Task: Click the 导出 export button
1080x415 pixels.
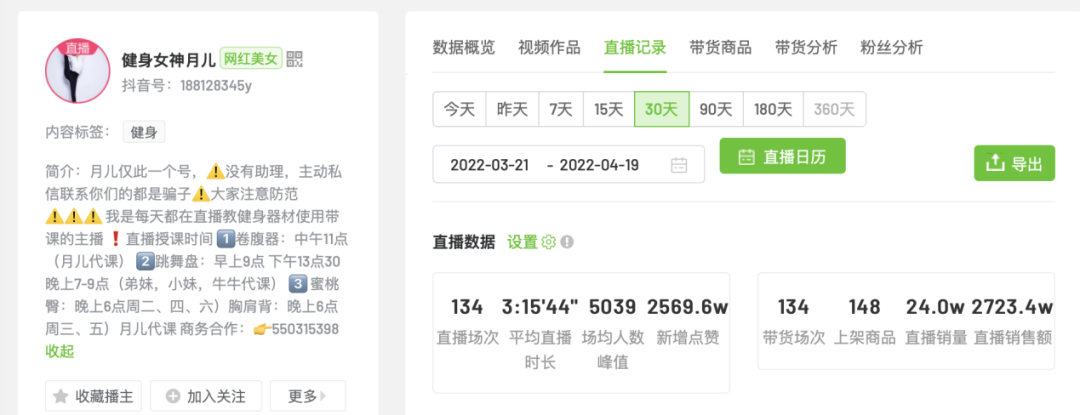Action: [x=1014, y=164]
